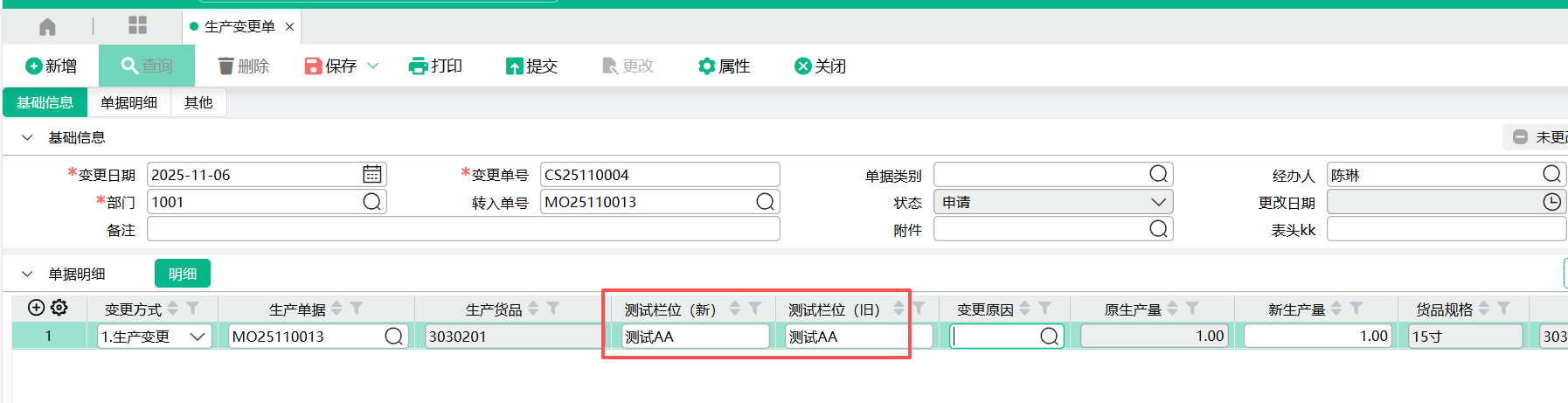Click the 关闭 close button in toolbar
The height and width of the screenshot is (403, 1568).
coord(820,66)
